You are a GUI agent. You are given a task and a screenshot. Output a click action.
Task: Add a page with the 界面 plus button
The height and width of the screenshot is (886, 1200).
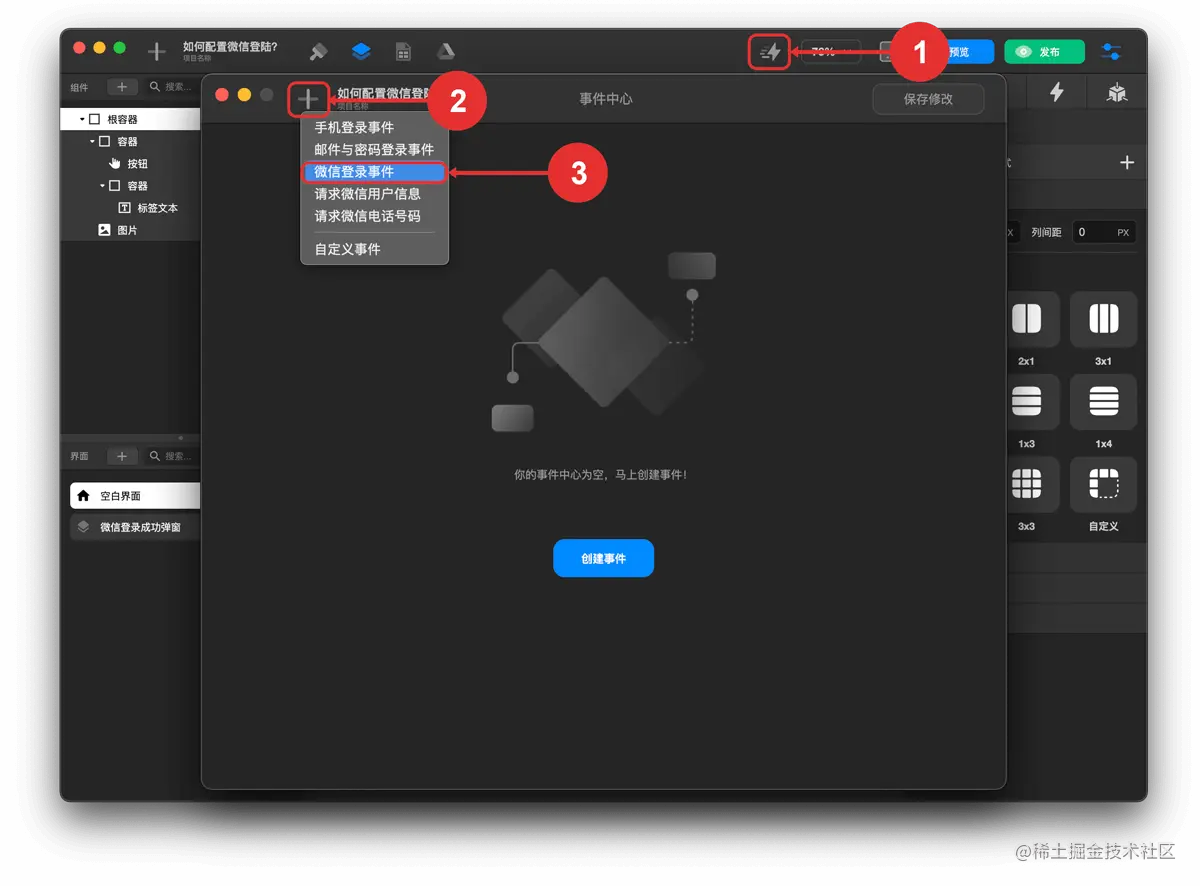pos(122,456)
